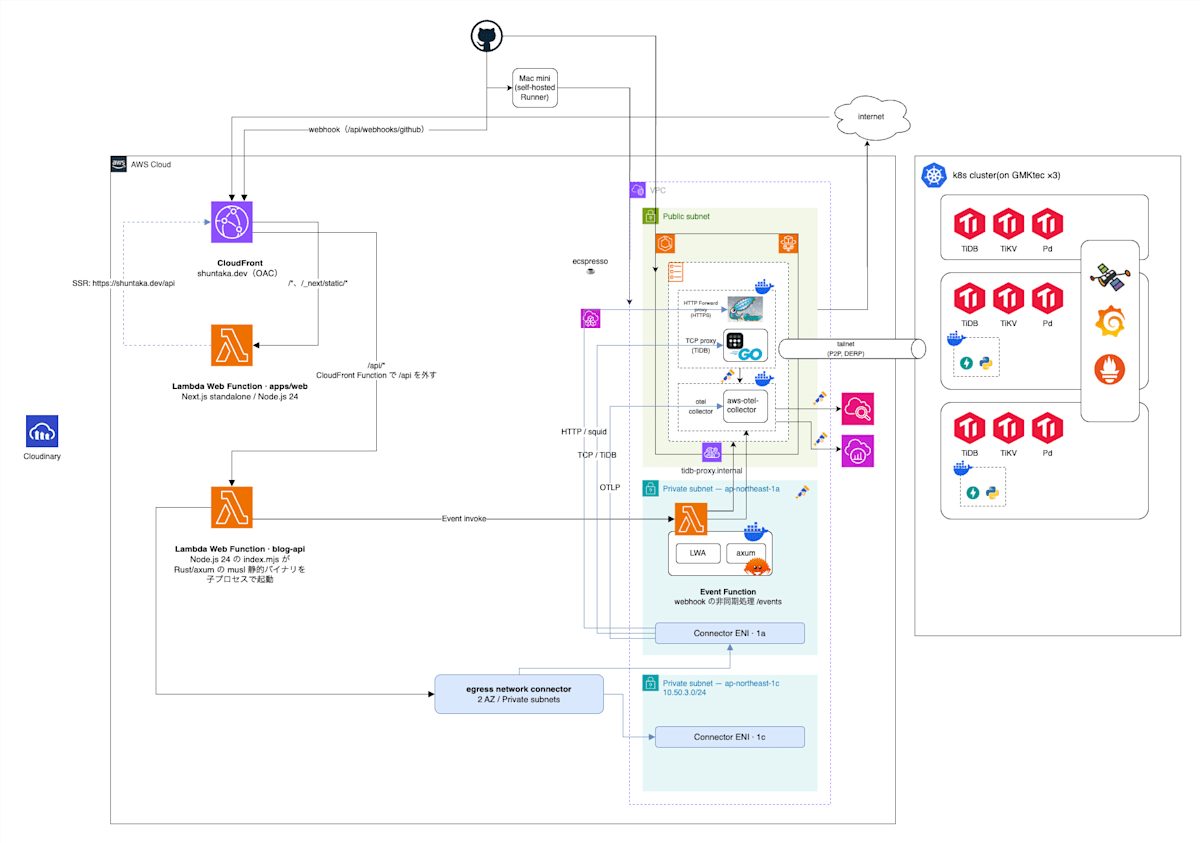Click the Connector ENI · 1a box
1200x843 pixels.
click(x=729, y=633)
